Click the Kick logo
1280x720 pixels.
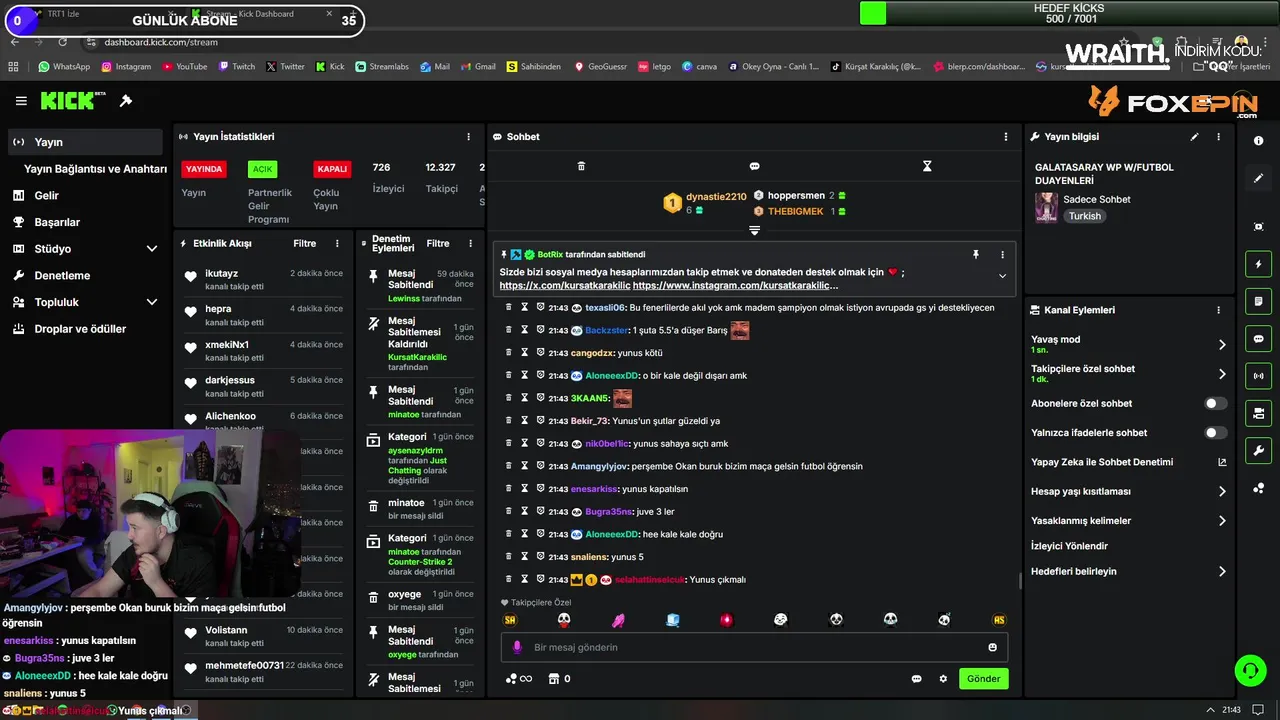point(67,101)
